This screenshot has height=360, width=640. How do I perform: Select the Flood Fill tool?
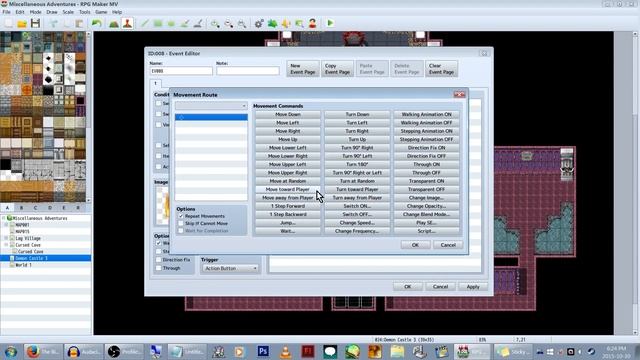point(184,23)
